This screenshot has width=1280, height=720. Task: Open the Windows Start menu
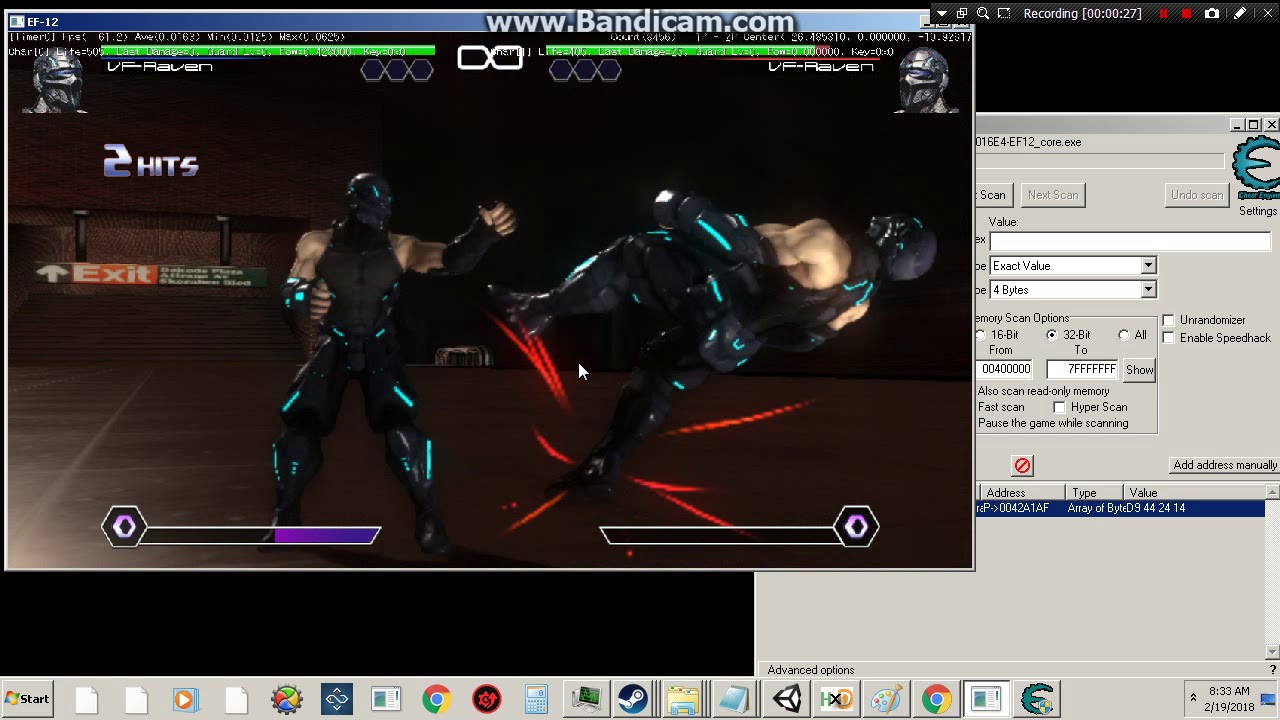click(x=28, y=699)
